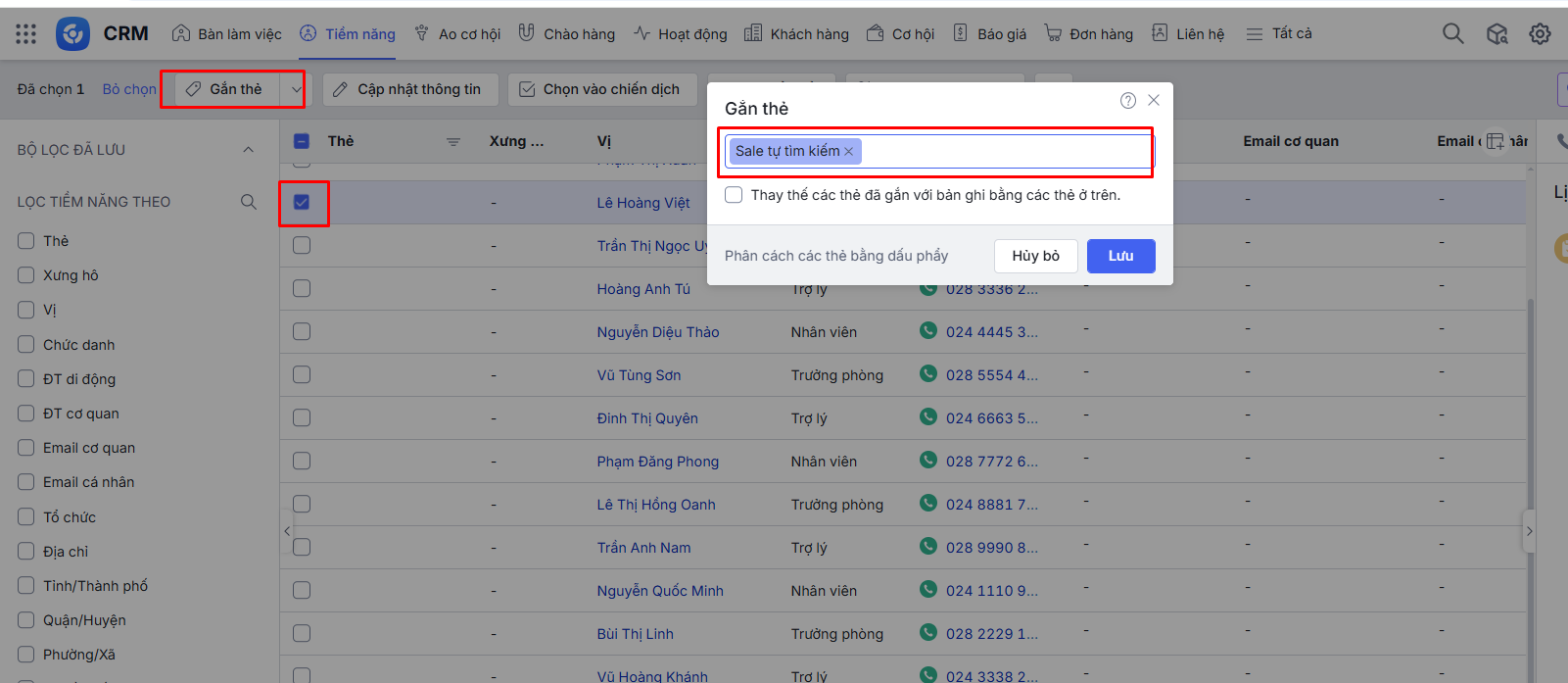Open the Vũ Tùng Sơn record link
Viewport: 1568px width, 683px height.
[639, 375]
